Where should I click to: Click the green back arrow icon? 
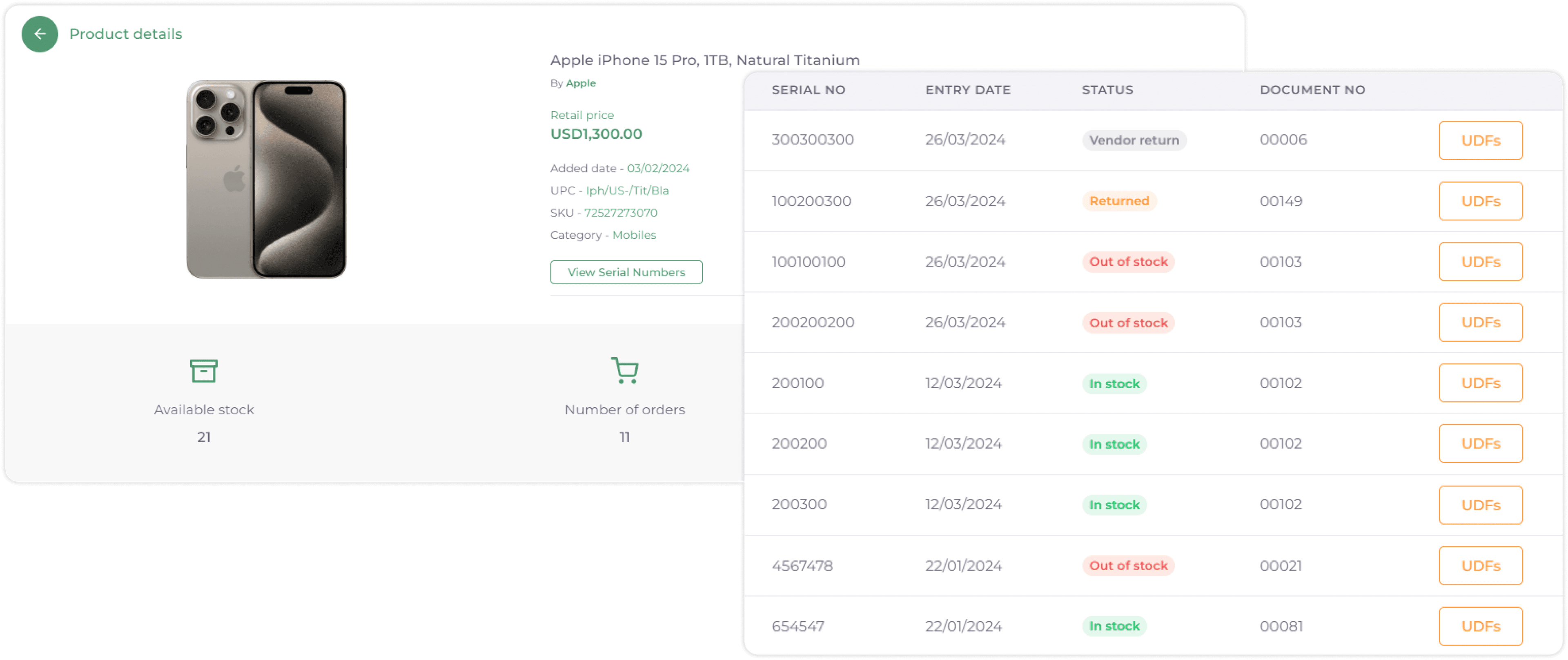(x=40, y=34)
